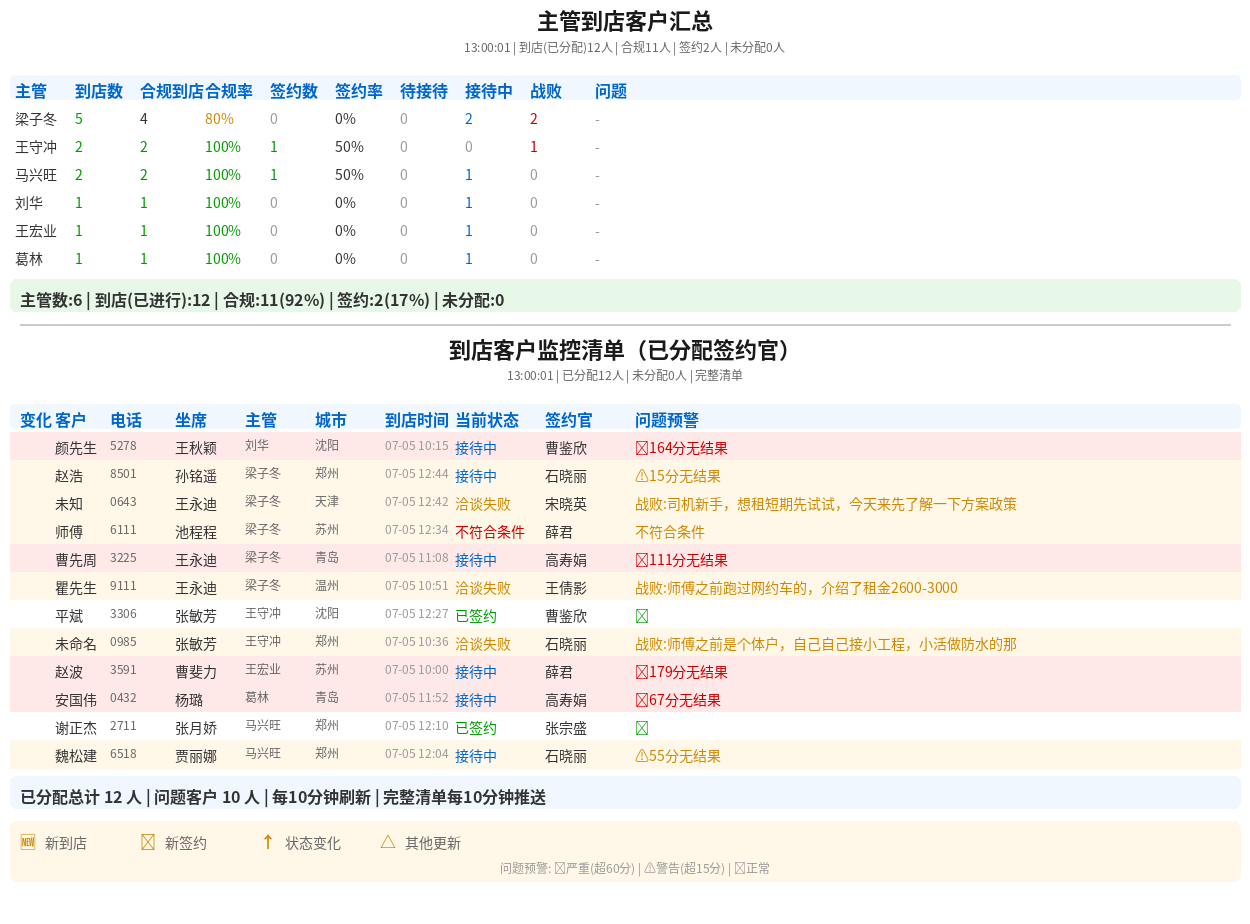
Task: Click the 已分配总计 12 人 footer bar
Action: (625, 793)
